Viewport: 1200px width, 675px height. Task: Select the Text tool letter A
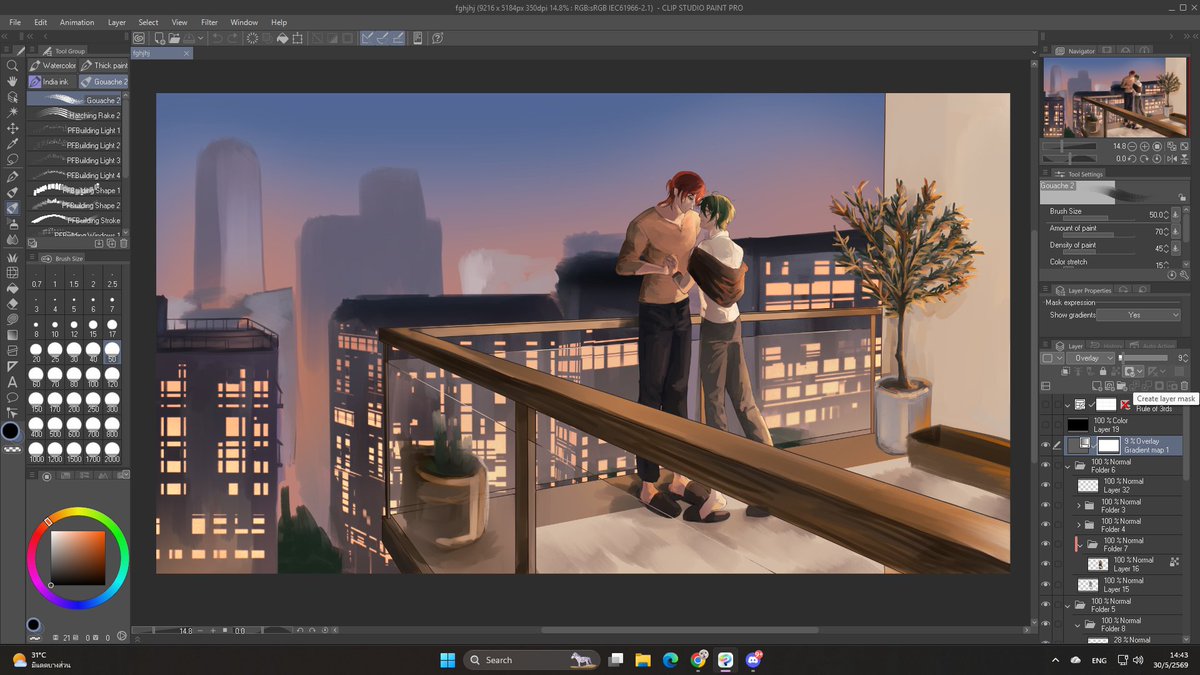(x=12, y=381)
